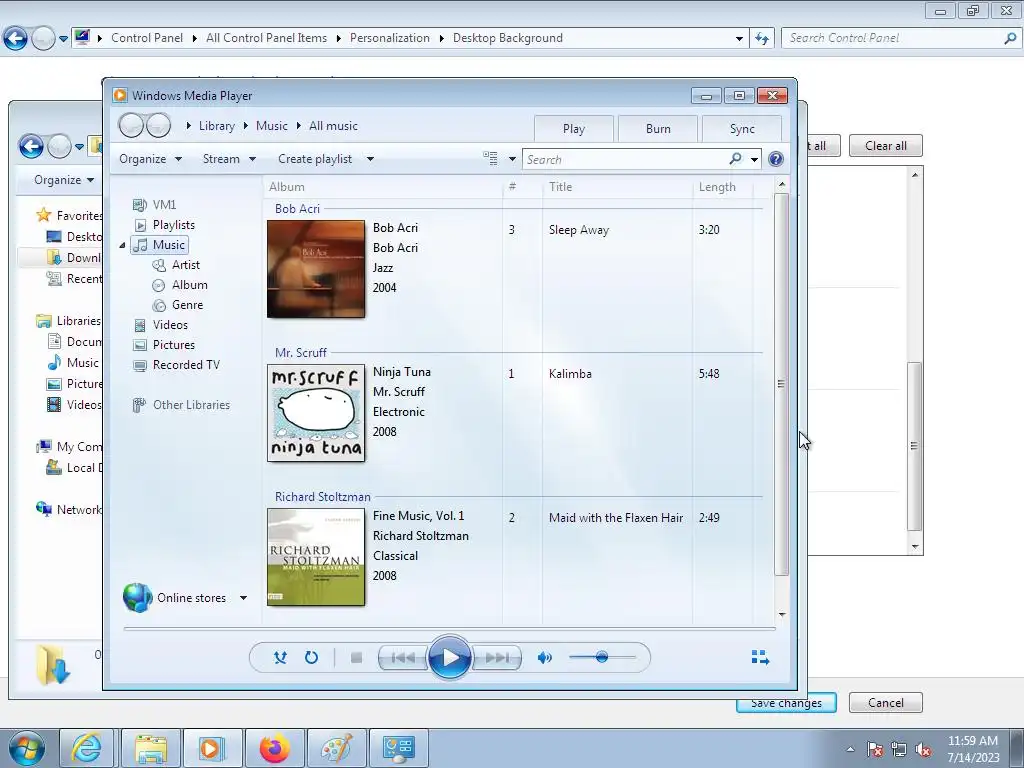Screen dimensions: 1024x768
Task: Skip to next track button
Action: click(x=496, y=658)
